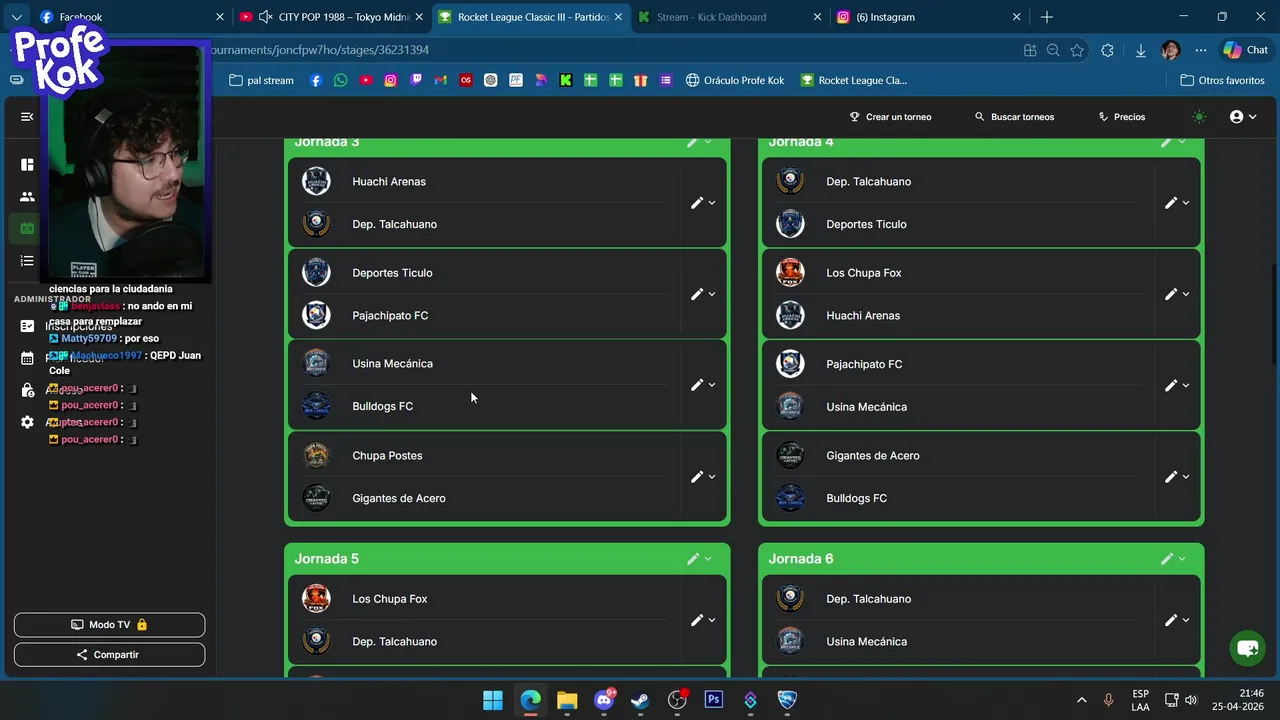Open the Oráculo Profe Kok bookmark
This screenshot has width=1280, height=720.
(735, 80)
